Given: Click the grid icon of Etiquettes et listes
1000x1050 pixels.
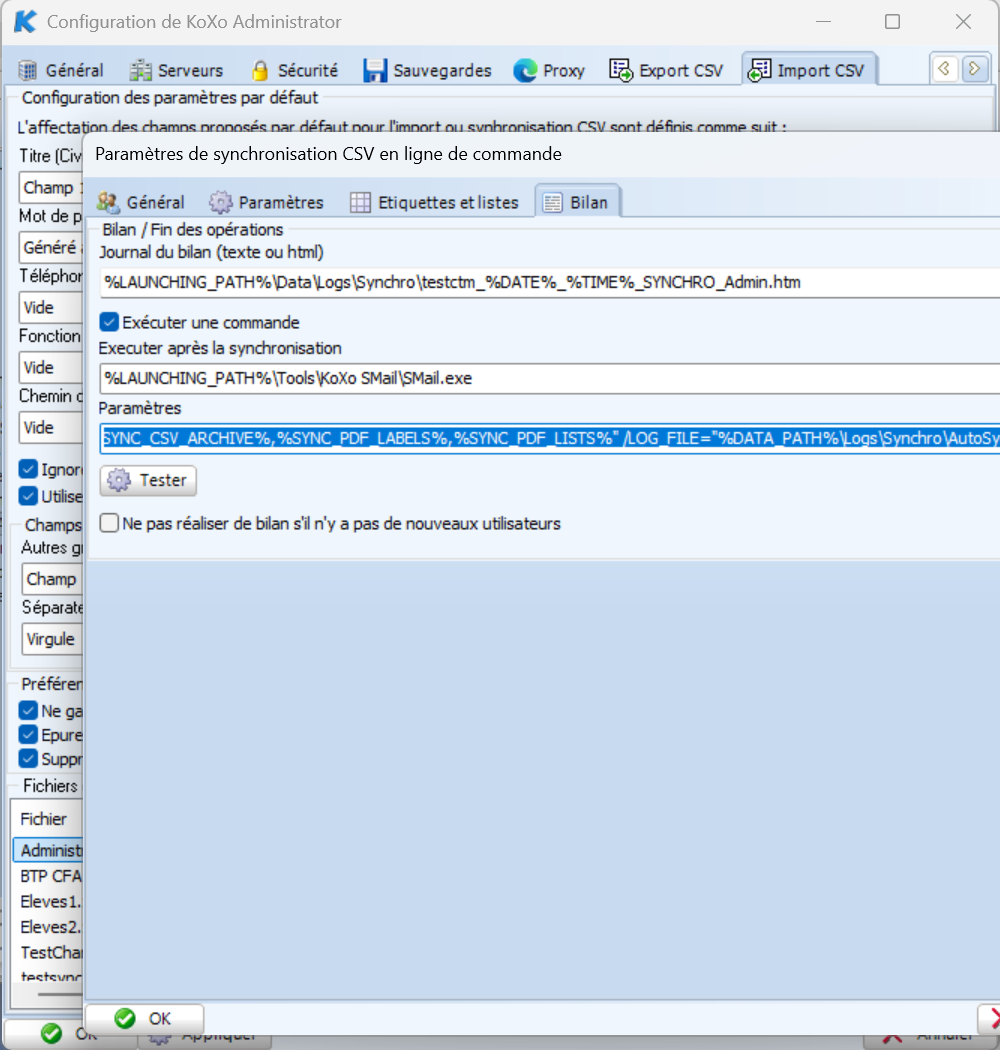Looking at the screenshot, I should pos(360,202).
